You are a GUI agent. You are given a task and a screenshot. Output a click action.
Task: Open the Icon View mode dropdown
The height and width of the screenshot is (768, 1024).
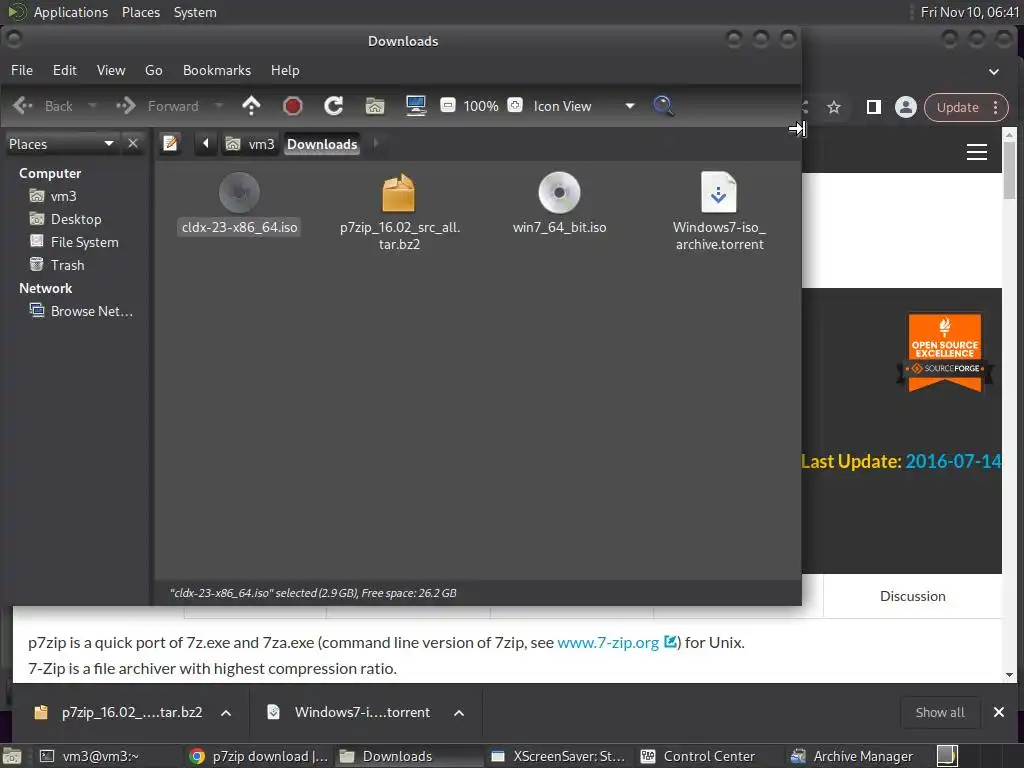(584, 106)
